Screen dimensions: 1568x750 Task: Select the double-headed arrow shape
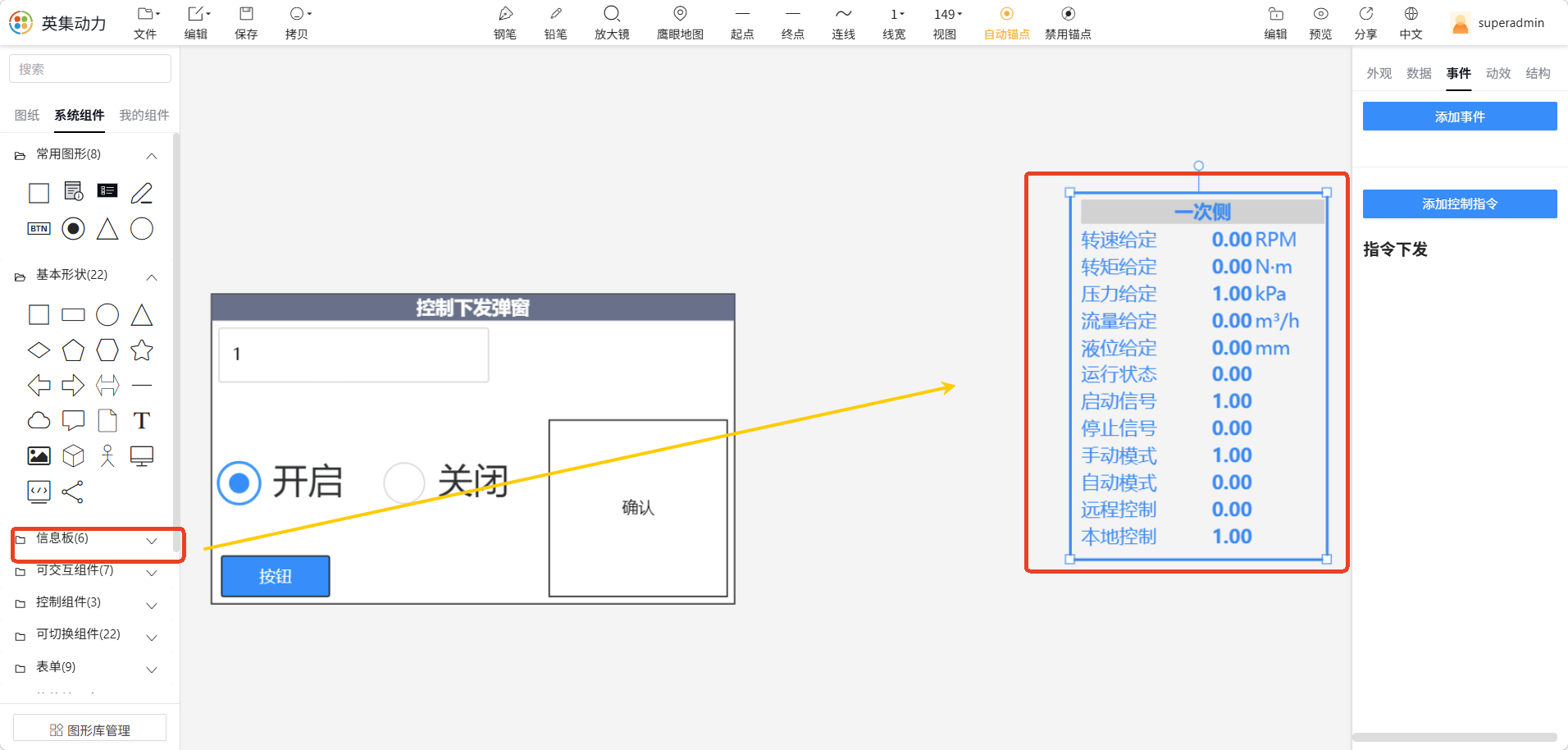[107, 385]
